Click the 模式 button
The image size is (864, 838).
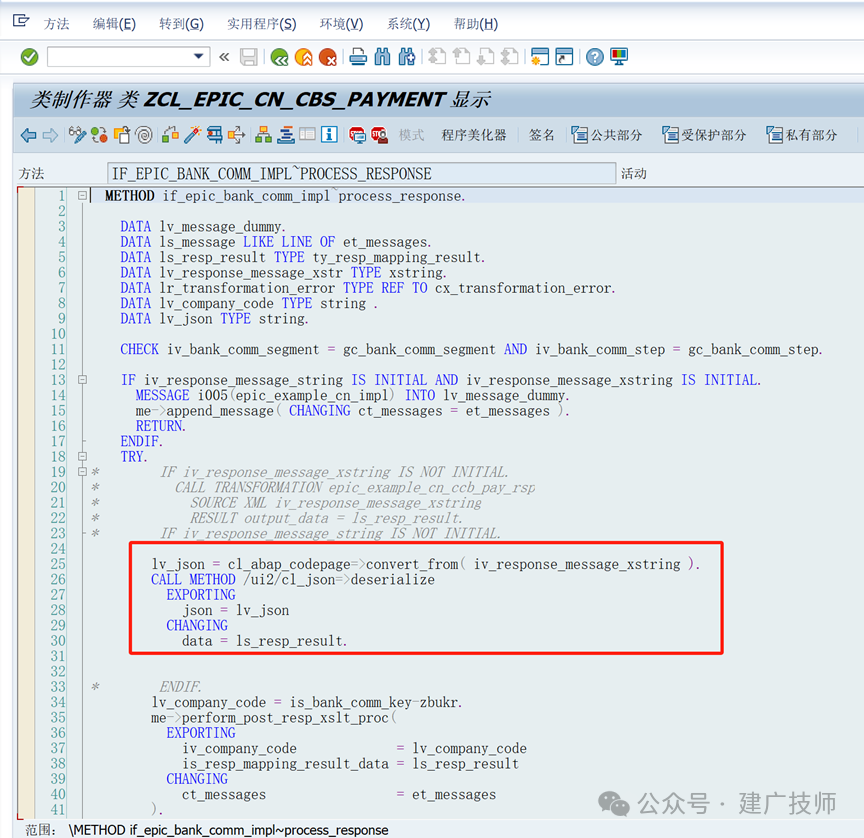tap(412, 135)
